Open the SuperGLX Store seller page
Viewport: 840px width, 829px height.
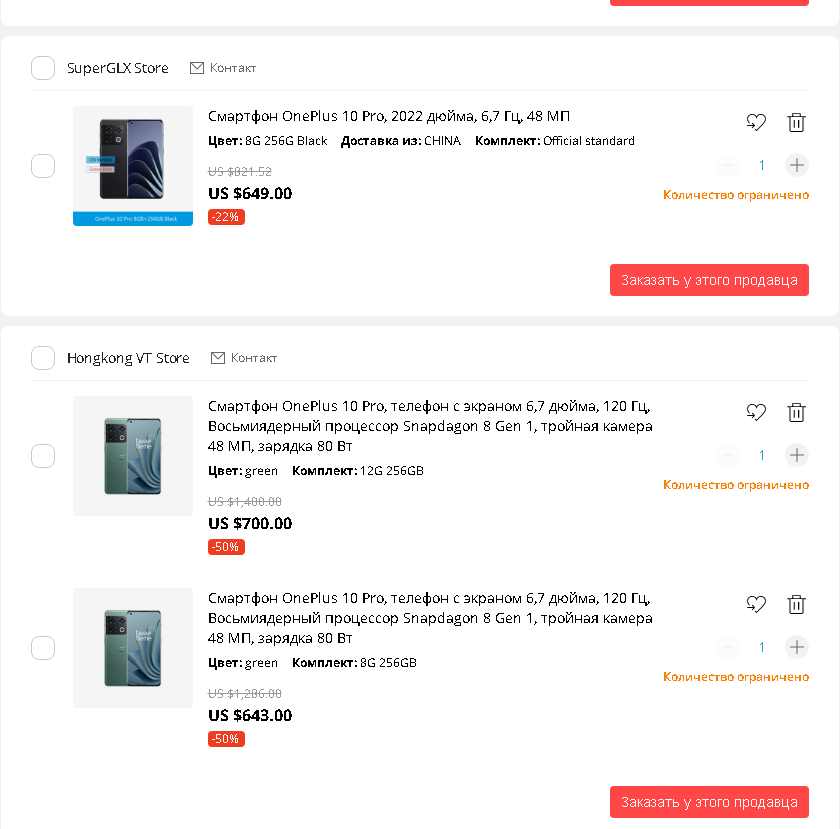pos(118,68)
